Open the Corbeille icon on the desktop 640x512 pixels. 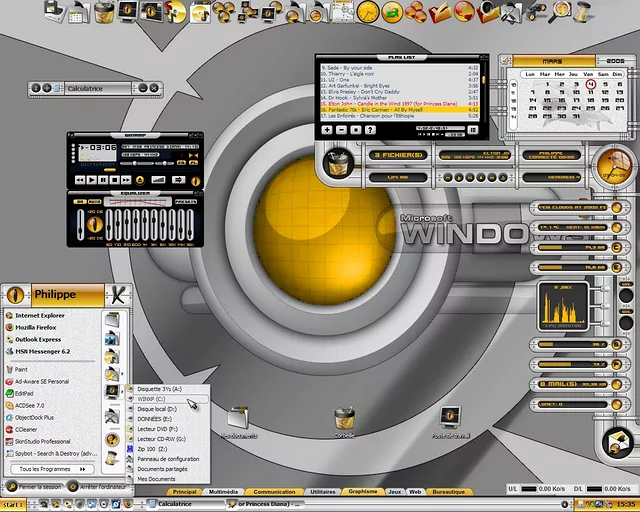(345, 418)
